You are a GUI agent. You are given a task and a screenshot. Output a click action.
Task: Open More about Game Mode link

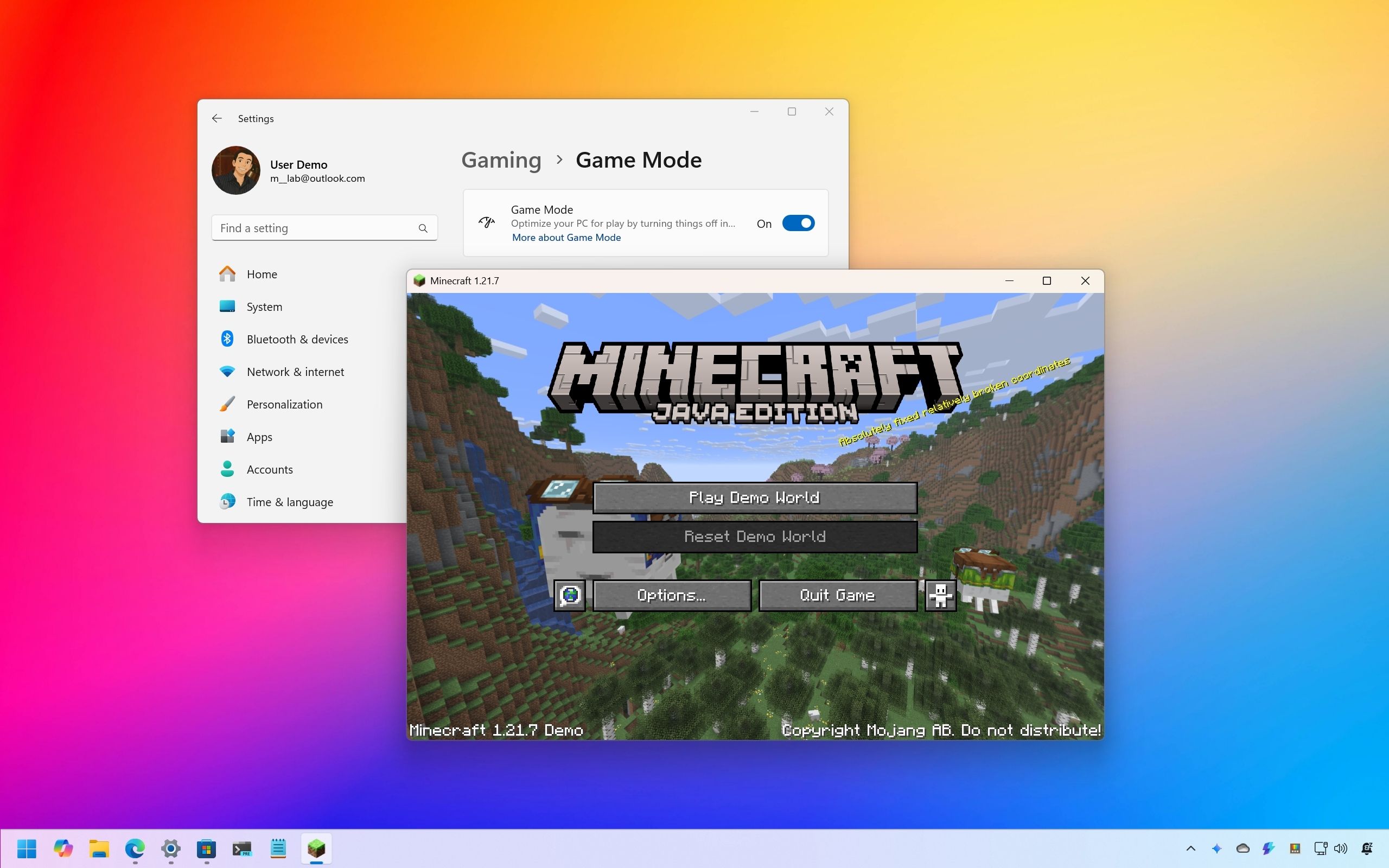[x=566, y=238]
